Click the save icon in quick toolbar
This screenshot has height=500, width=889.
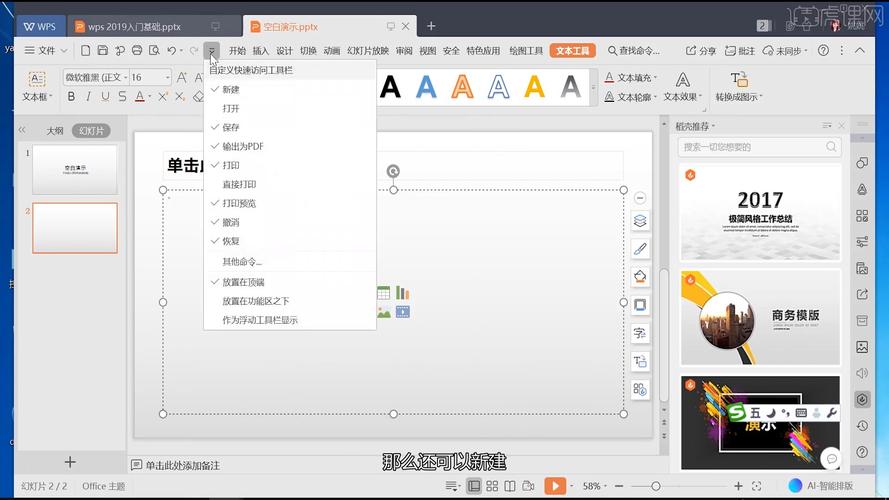click(x=103, y=50)
